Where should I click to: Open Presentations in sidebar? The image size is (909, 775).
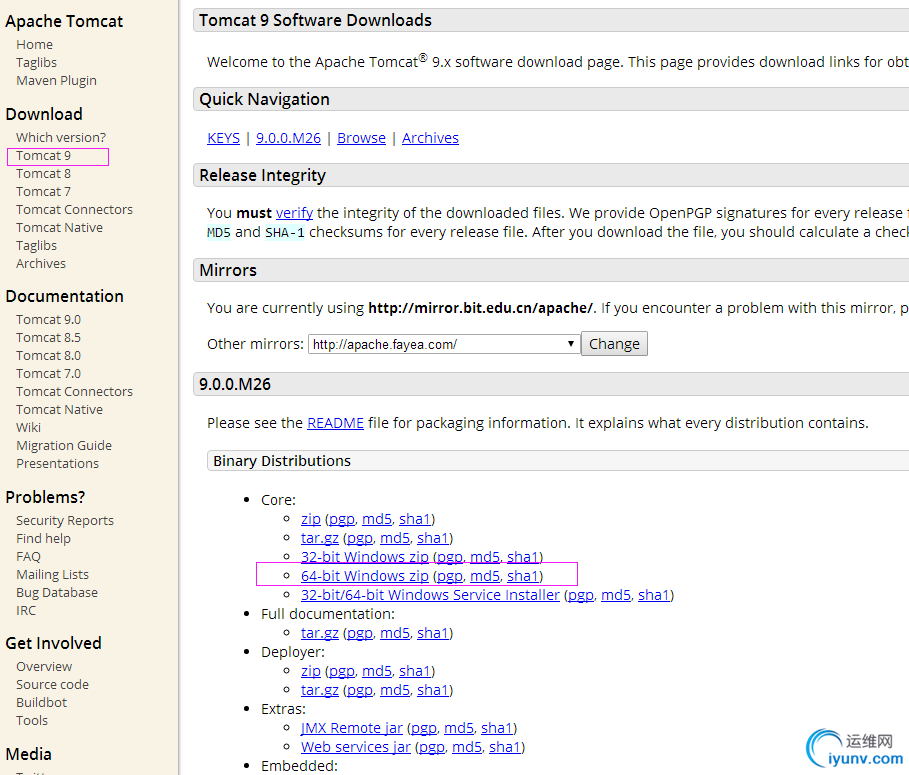pos(57,463)
